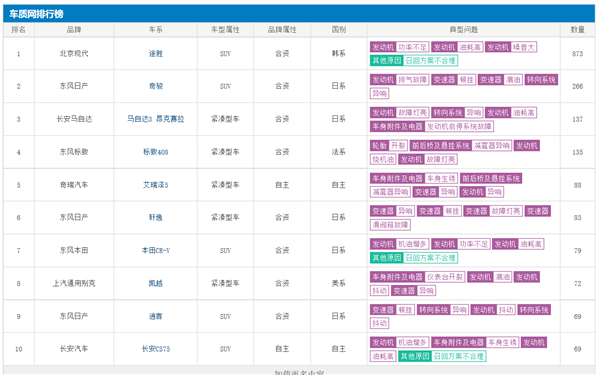Open the 途胜 car series link
Image resolution: width=600 pixels, height=375 pixels.
click(x=155, y=54)
